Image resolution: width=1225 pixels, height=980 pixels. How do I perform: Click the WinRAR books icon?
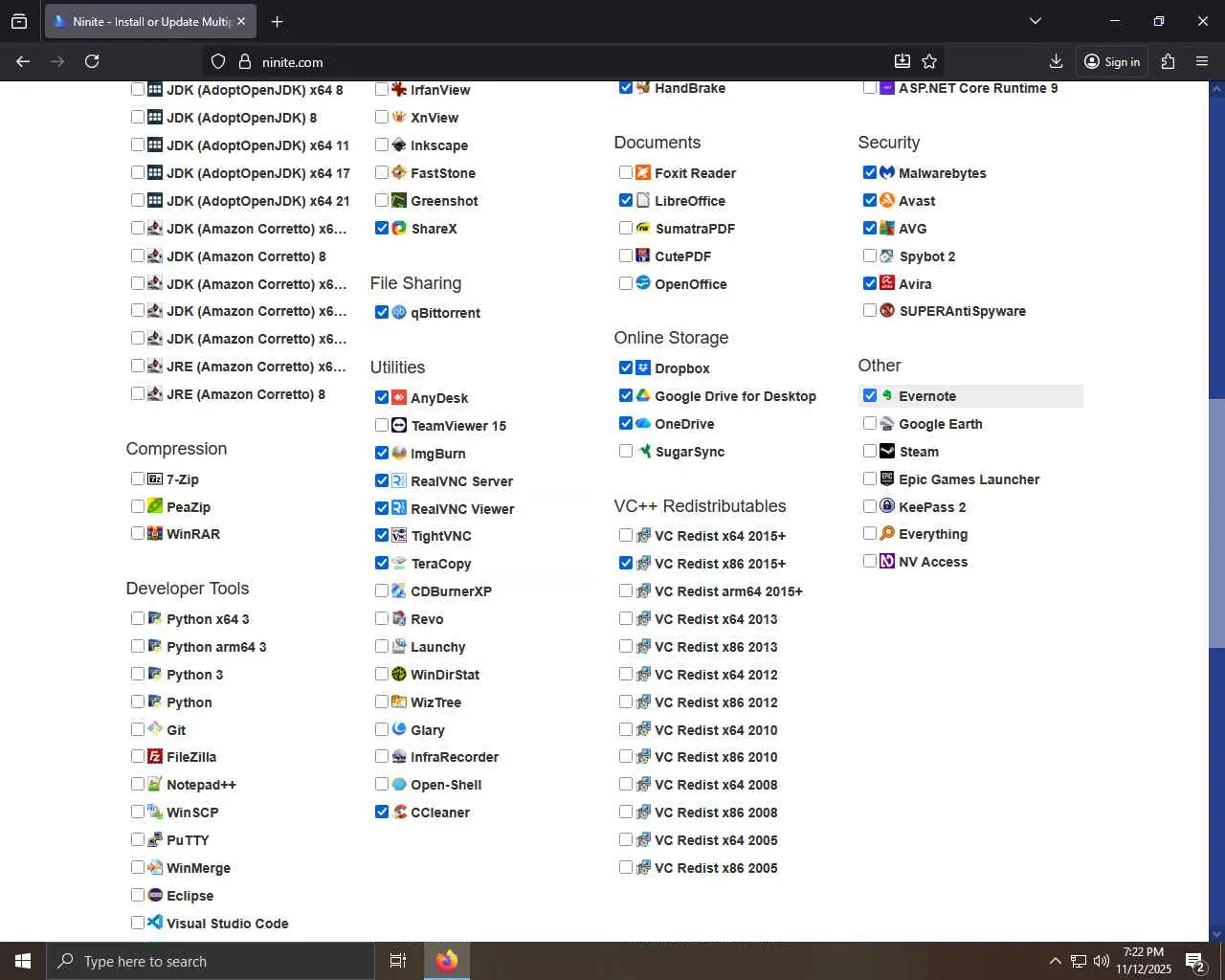[155, 533]
